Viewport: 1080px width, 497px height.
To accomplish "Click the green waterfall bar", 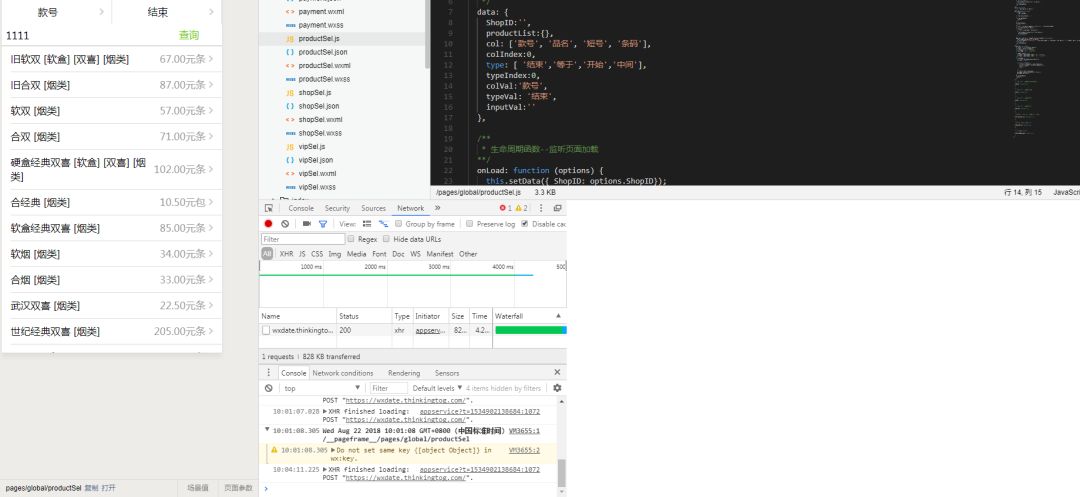I will coord(529,330).
